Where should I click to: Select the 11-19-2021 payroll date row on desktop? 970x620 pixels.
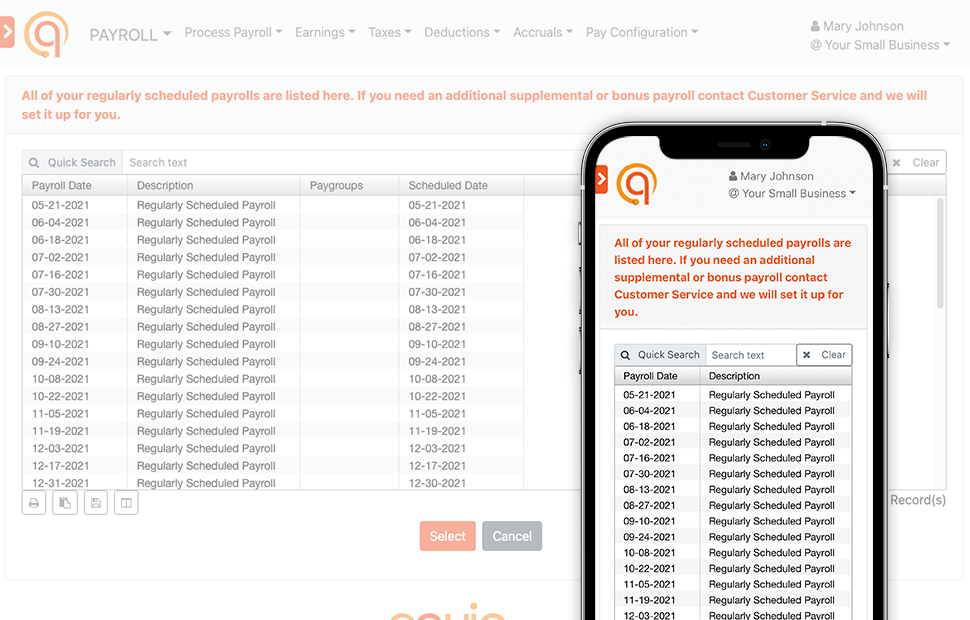click(x=303, y=431)
